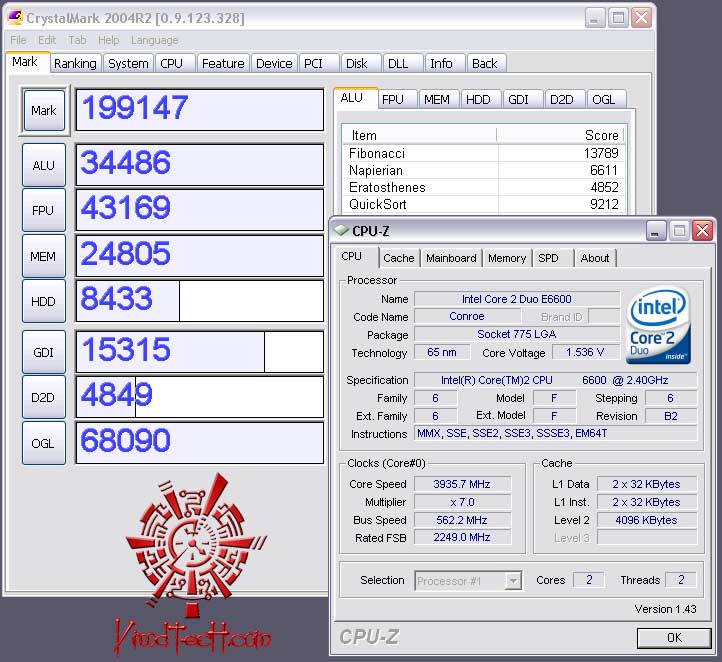Click the Intel Core 2 Duo logo

tap(658, 325)
